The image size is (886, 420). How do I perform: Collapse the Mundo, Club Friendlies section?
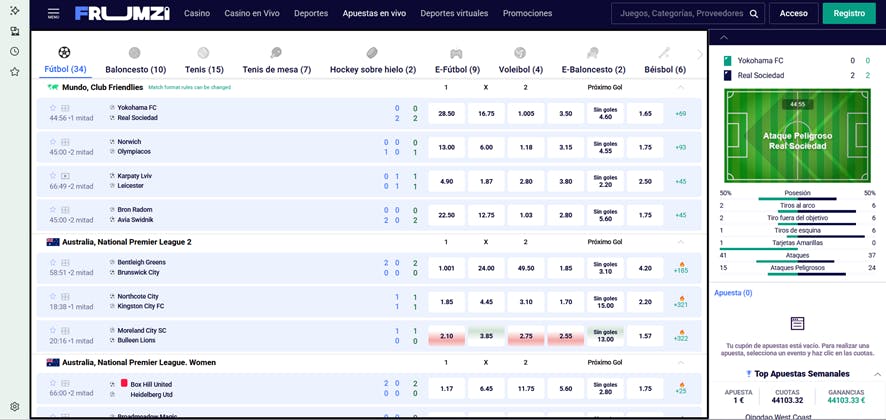pyautogui.click(x=680, y=88)
